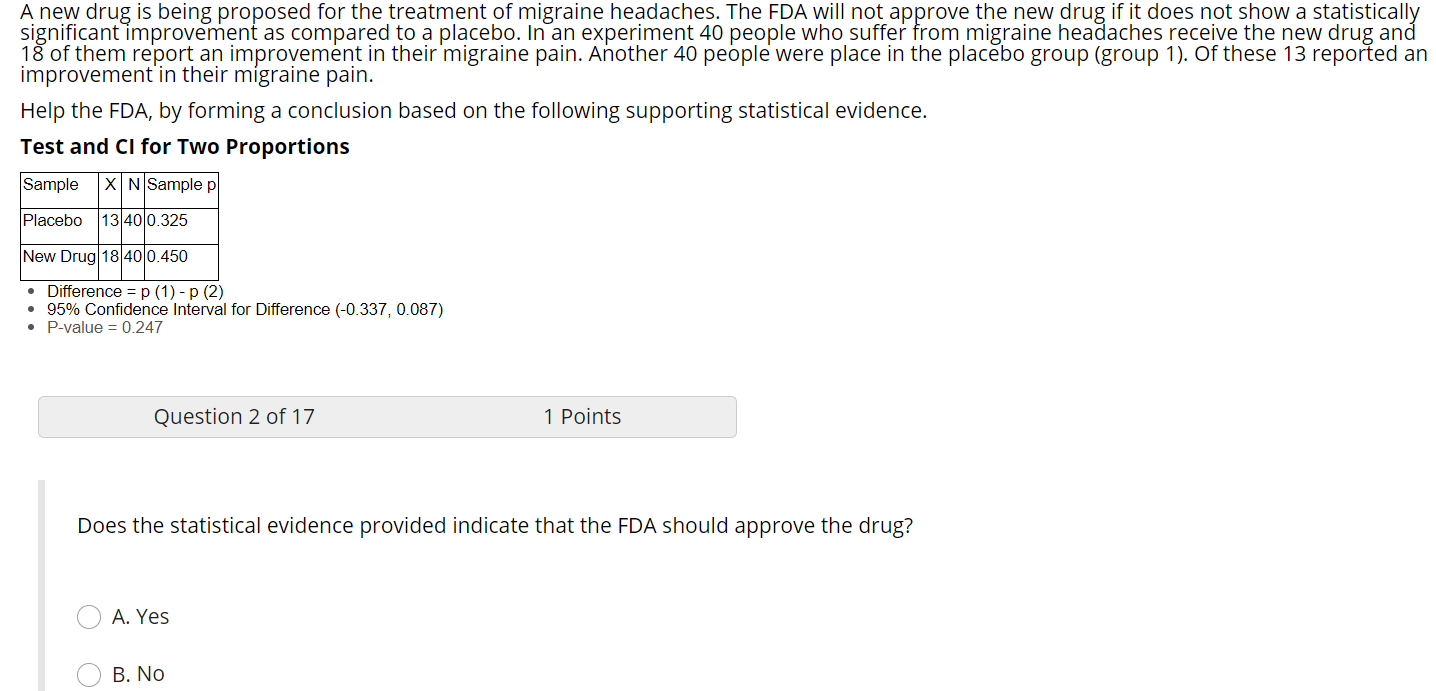The height and width of the screenshot is (691, 1436).
Task: Click the 1 Points indicator
Action: pyautogui.click(x=582, y=417)
